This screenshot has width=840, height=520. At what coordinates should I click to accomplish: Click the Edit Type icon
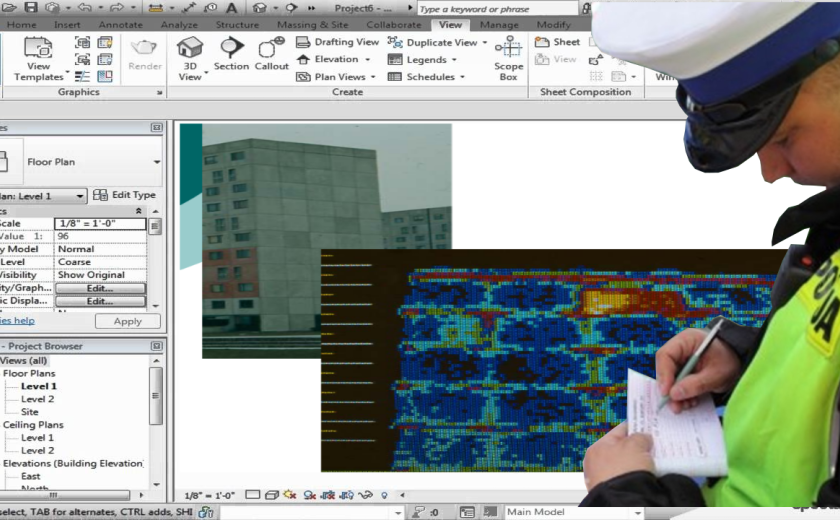click(100, 195)
